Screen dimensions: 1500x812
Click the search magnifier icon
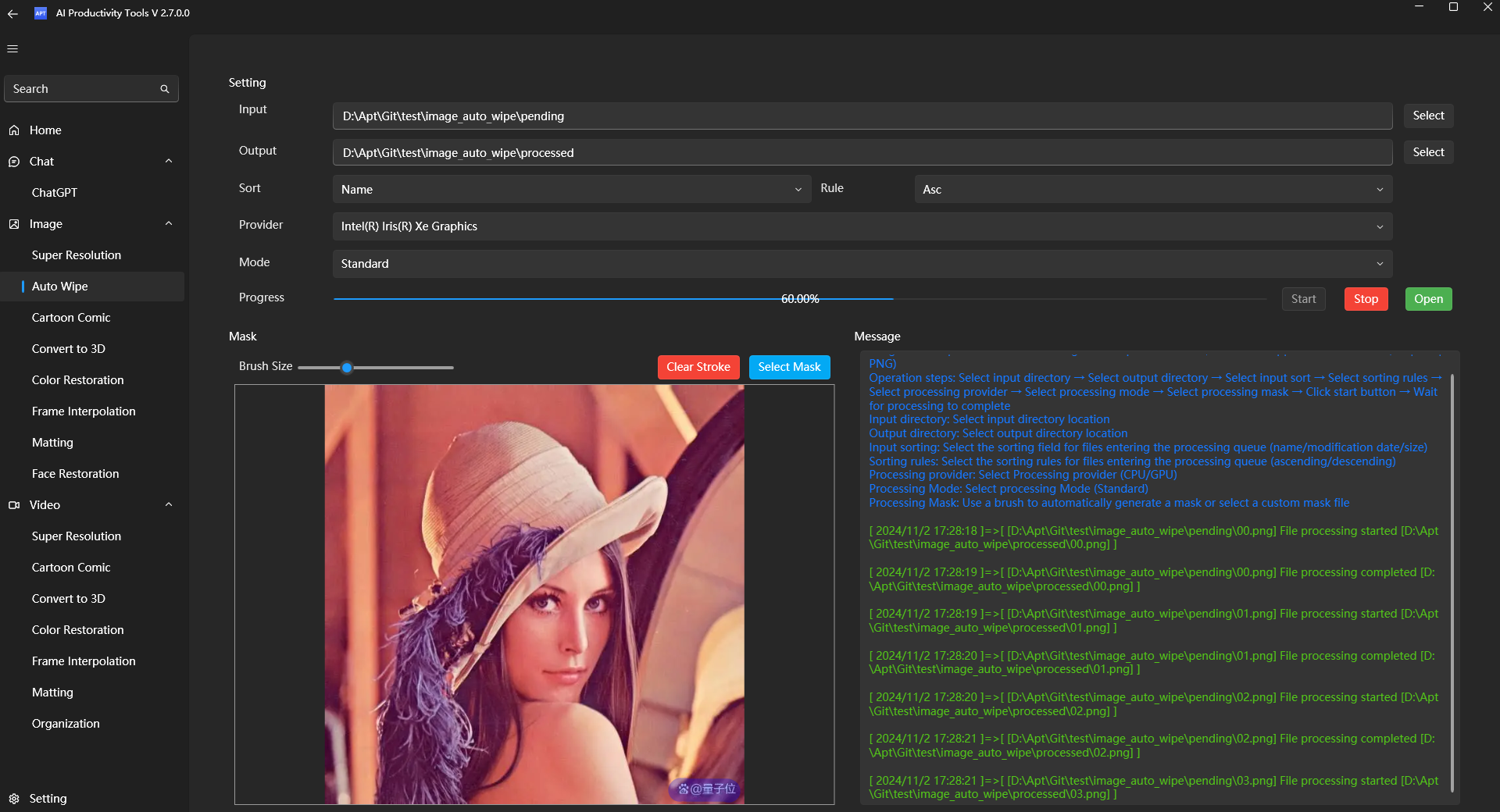pos(165,89)
